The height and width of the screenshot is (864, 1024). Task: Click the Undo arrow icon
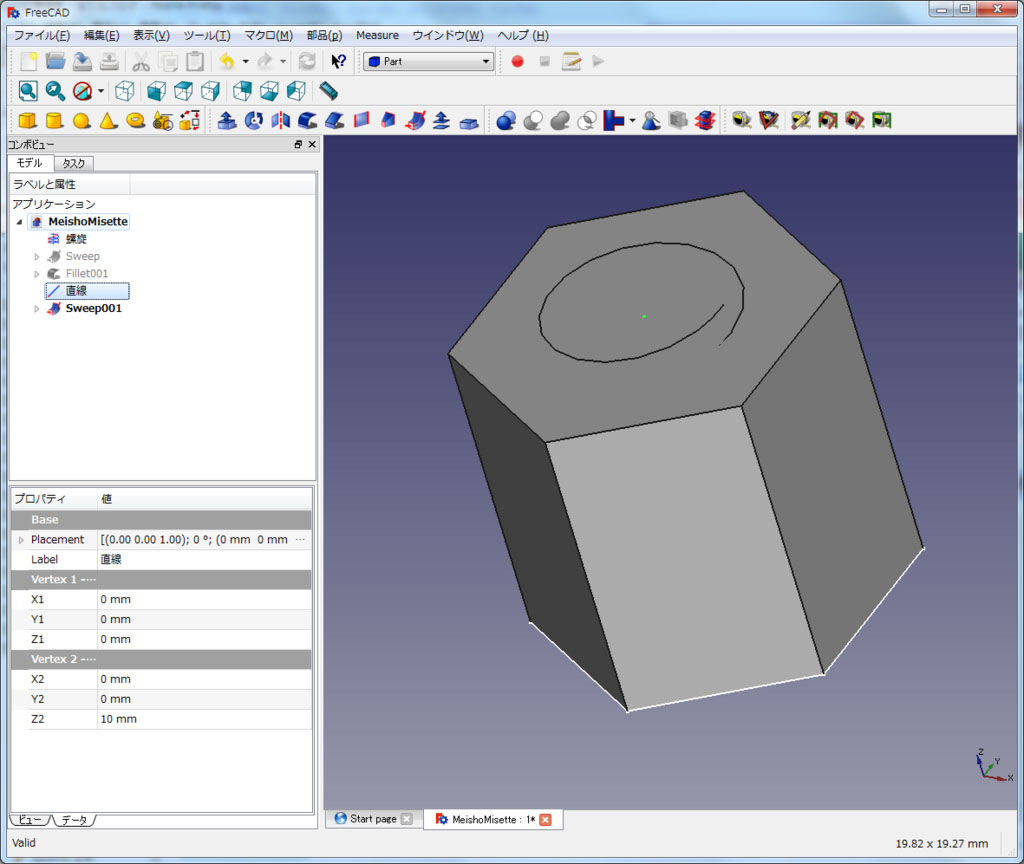coord(227,61)
